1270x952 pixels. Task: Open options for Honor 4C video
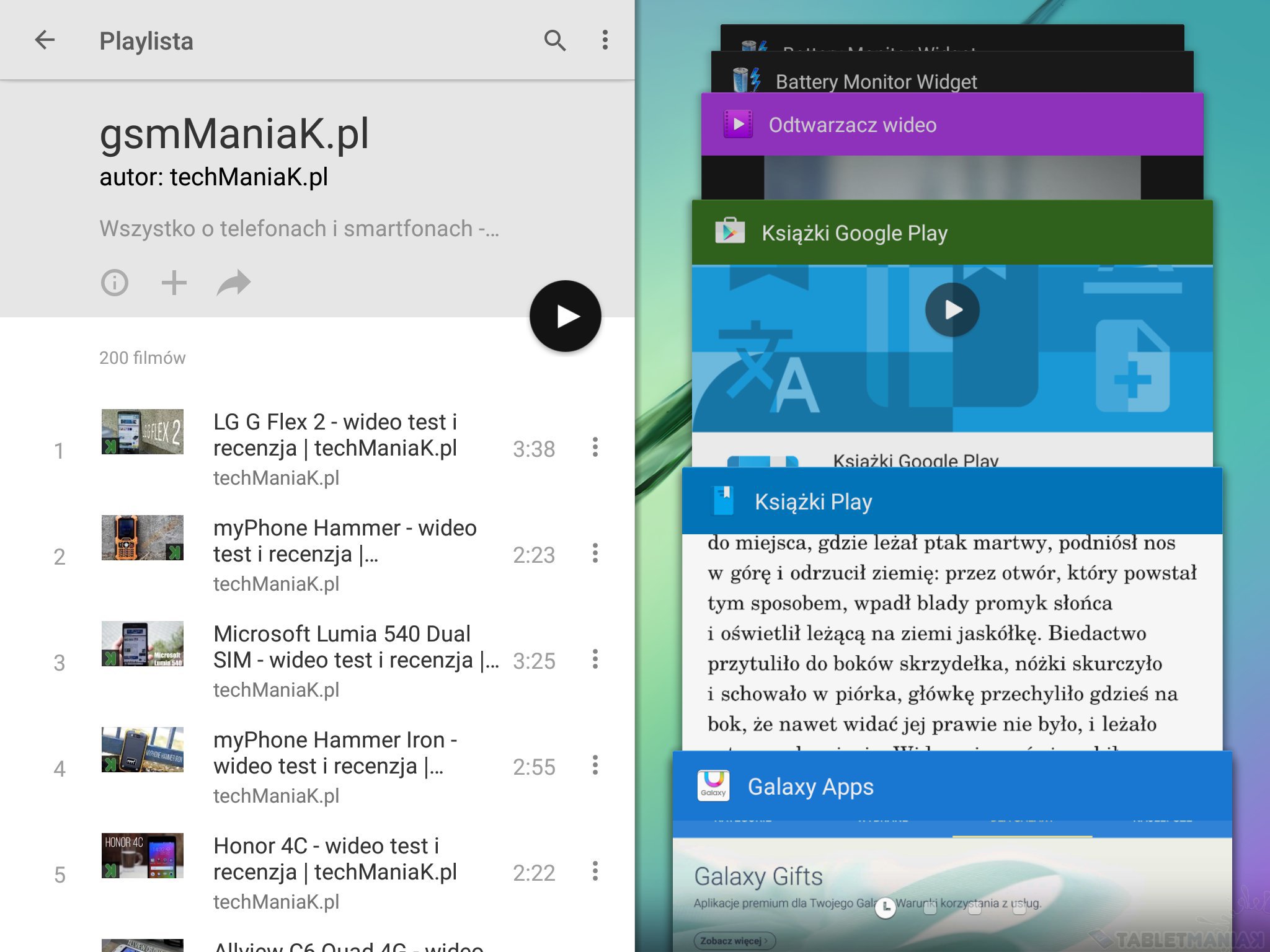click(595, 871)
